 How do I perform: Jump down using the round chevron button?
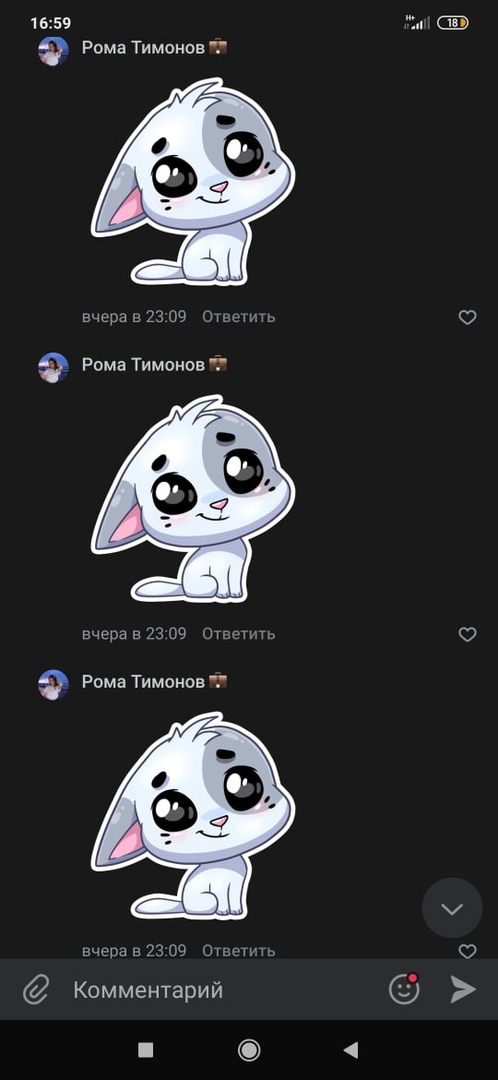tap(452, 908)
